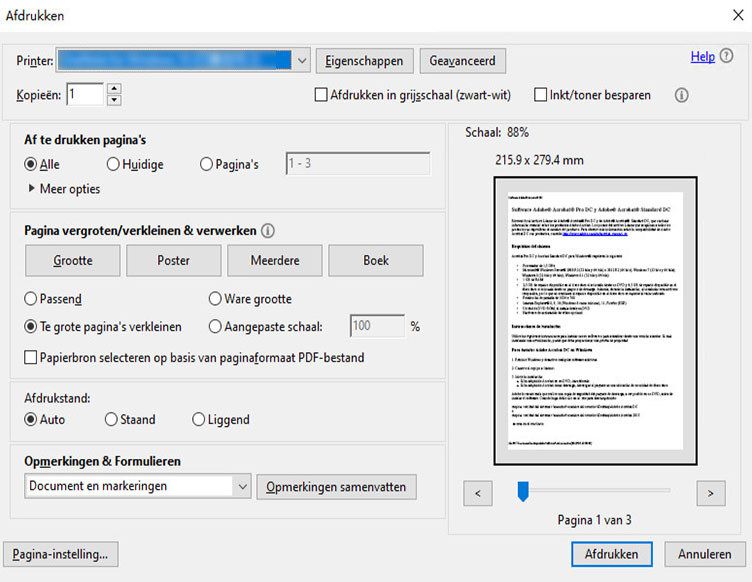Screen dimensions: 752x582
Task: Close the Afdrukken dialog
Action: tap(738, 15)
